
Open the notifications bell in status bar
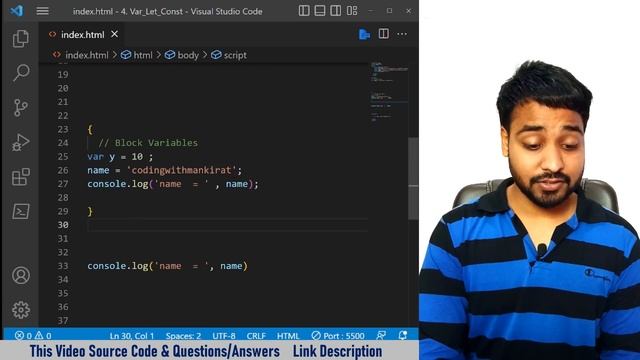coord(403,335)
